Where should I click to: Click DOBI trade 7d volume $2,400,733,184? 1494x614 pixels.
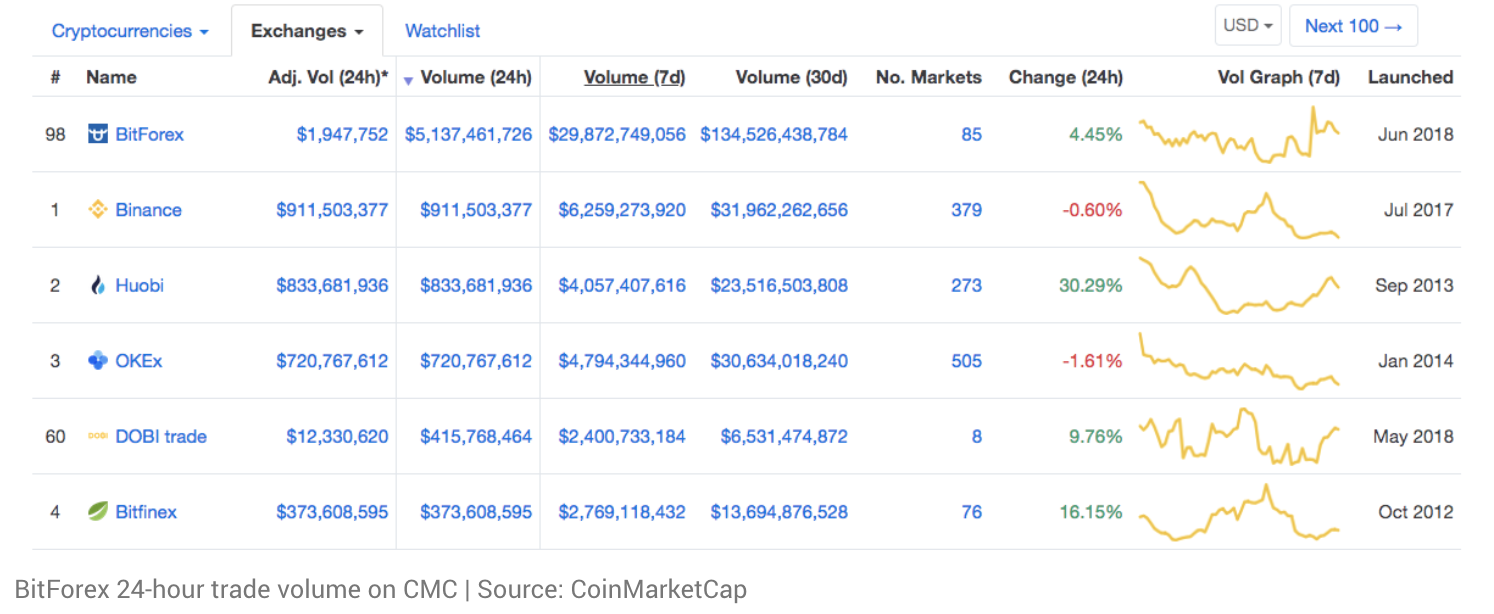coord(622,437)
